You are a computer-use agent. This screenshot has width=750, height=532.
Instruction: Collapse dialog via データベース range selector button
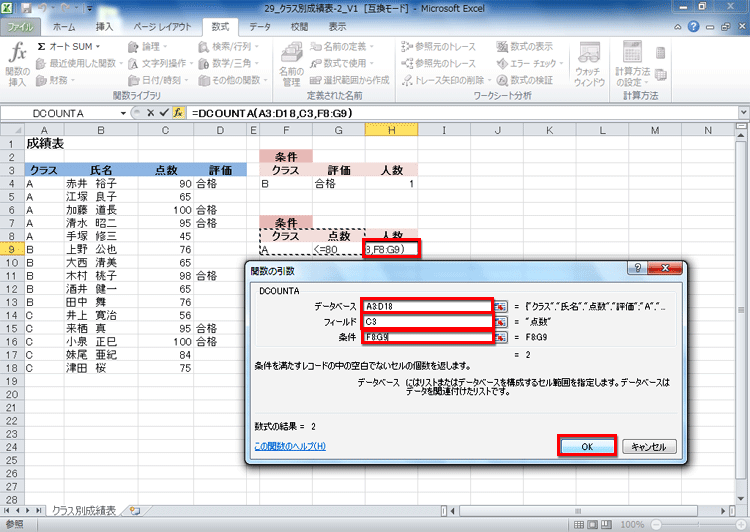500,306
